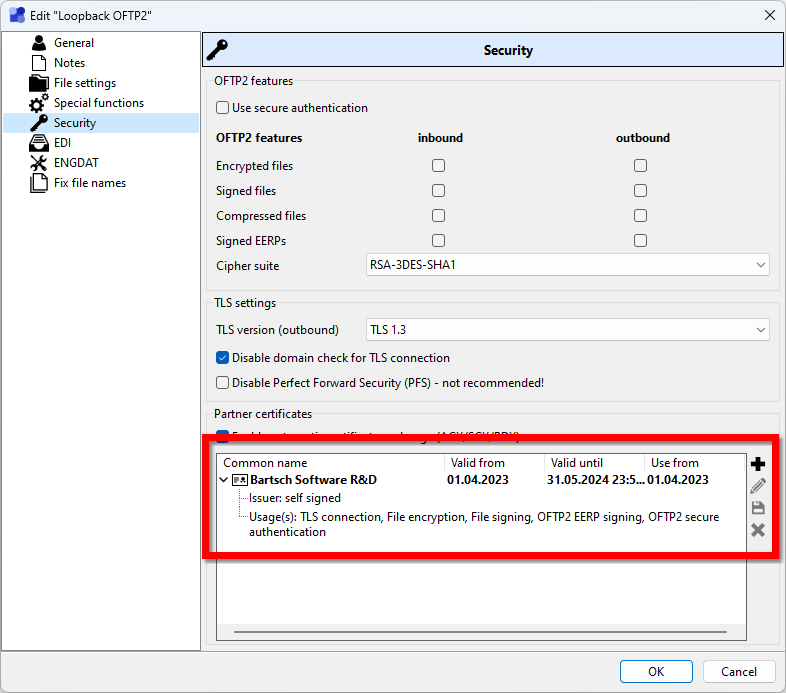This screenshot has height=693, width=786.
Task: Click the General person icon
Action: 39,43
